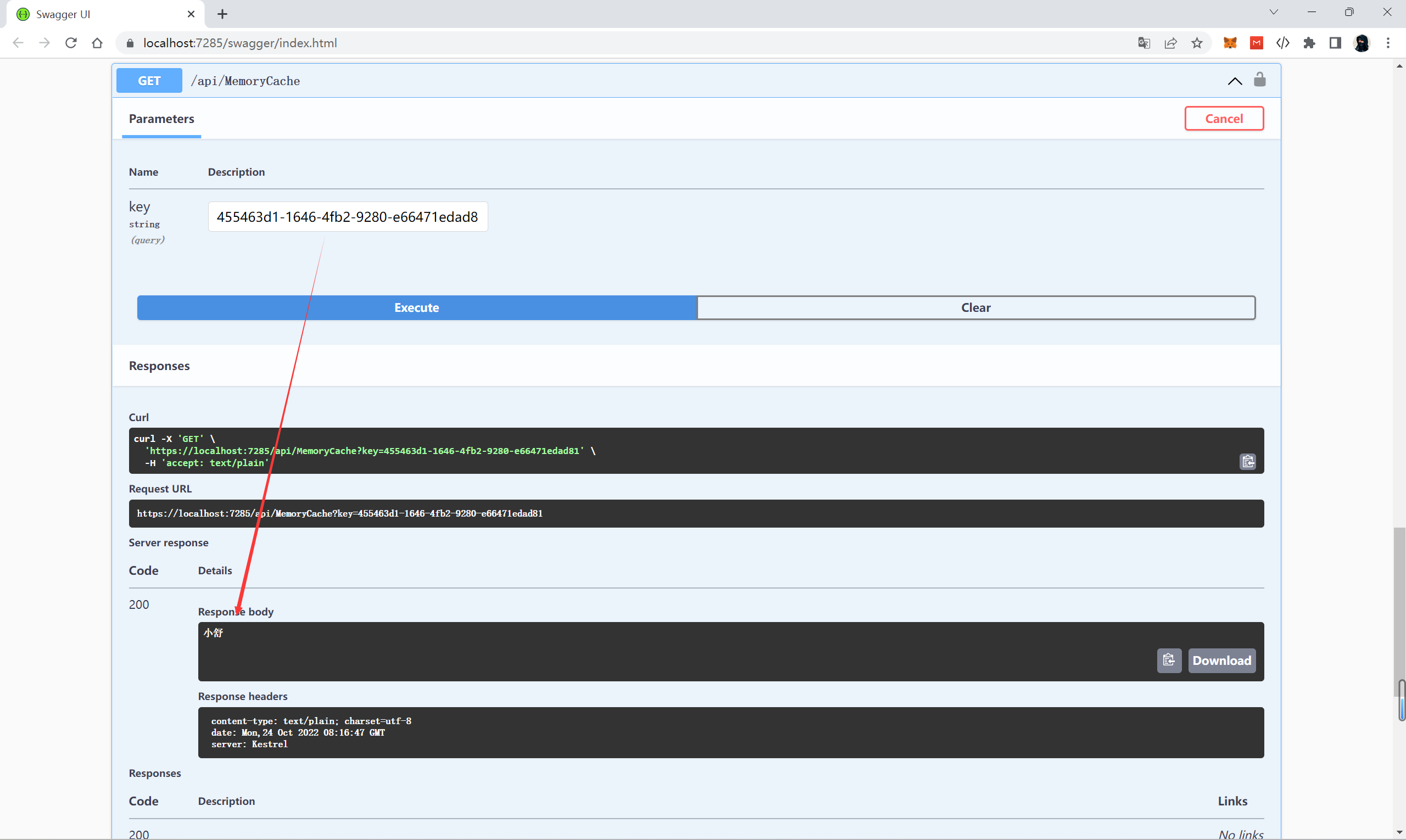Open the Extensions puzzle menu

pyautogui.click(x=1309, y=43)
